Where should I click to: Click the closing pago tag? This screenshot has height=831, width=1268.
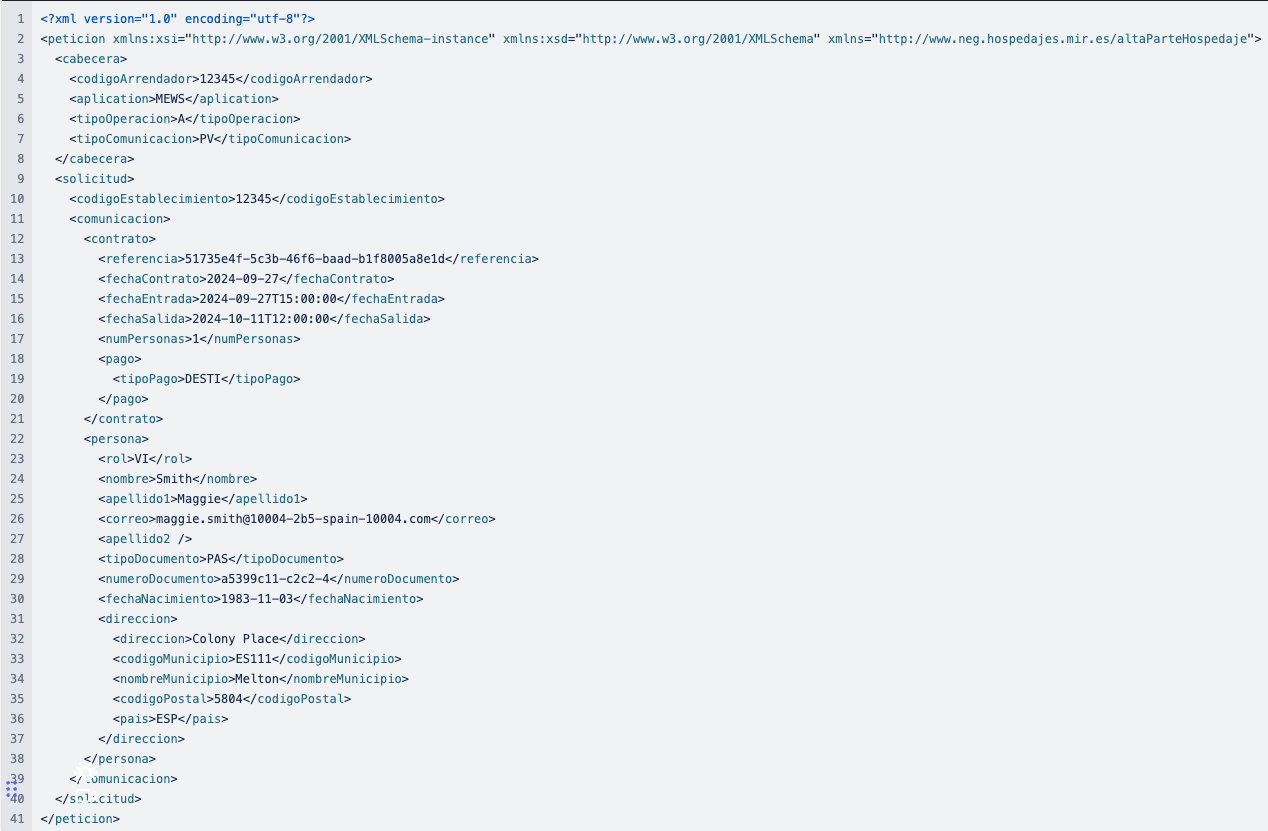click(x=123, y=399)
